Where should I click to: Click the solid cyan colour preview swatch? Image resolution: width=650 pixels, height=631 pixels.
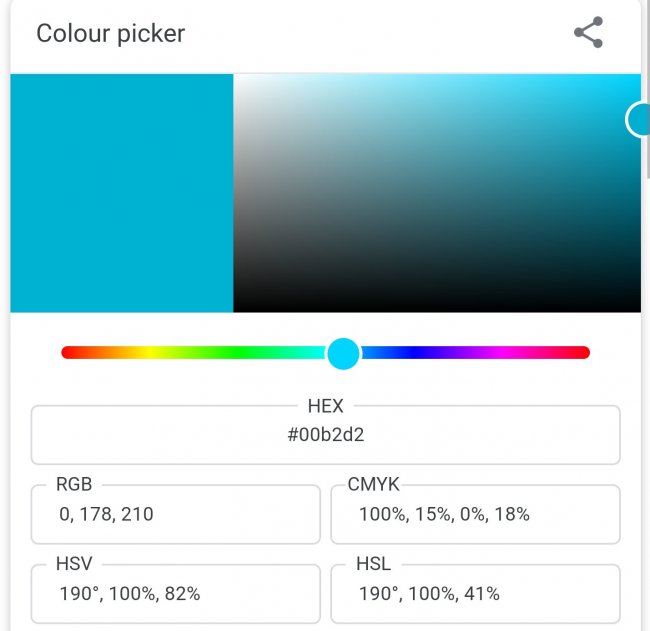122,193
